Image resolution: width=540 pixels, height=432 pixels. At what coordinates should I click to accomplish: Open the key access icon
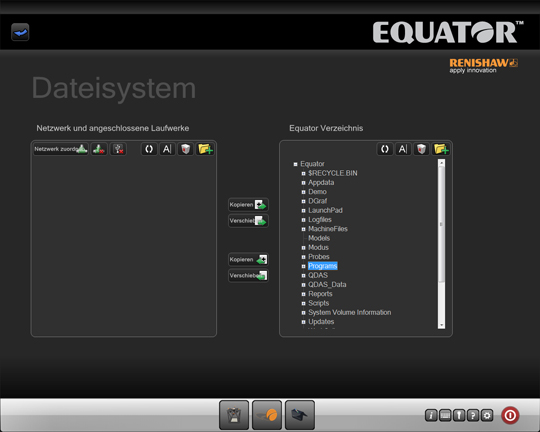click(459, 415)
